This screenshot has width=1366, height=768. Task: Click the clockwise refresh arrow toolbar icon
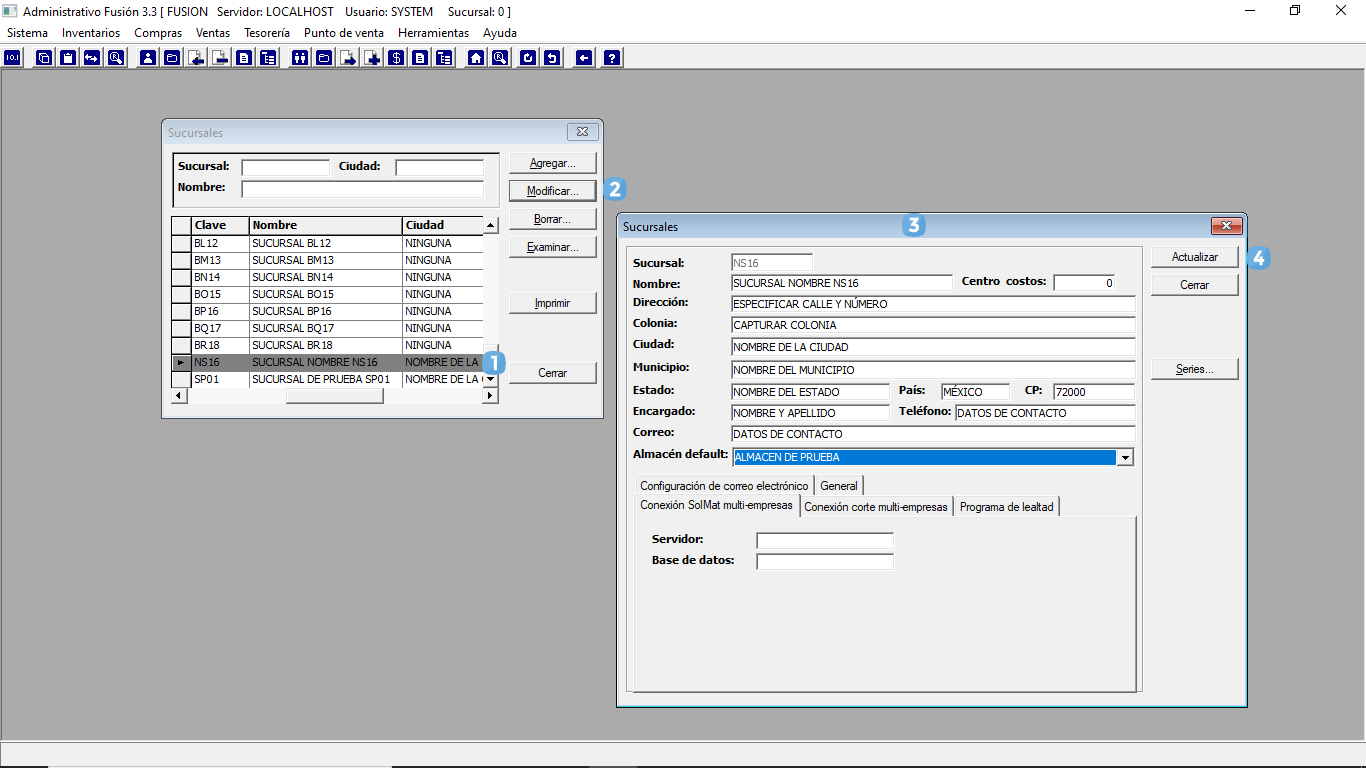[x=528, y=58]
